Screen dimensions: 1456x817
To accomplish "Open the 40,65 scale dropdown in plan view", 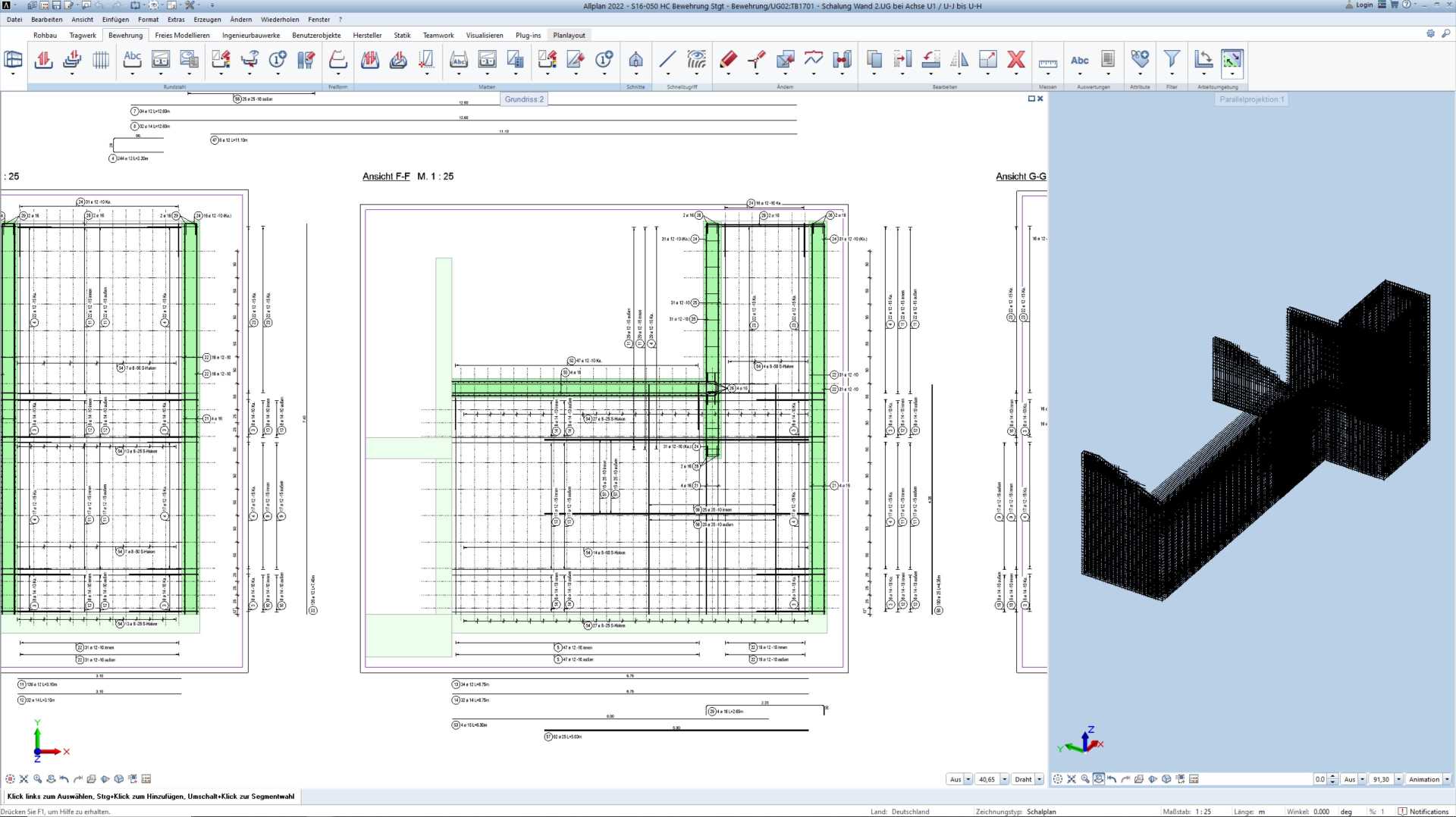I will [x=1004, y=779].
